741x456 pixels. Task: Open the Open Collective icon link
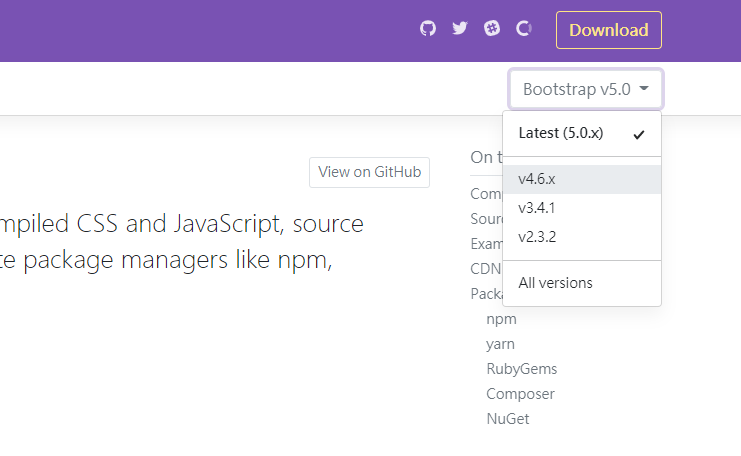click(x=523, y=29)
